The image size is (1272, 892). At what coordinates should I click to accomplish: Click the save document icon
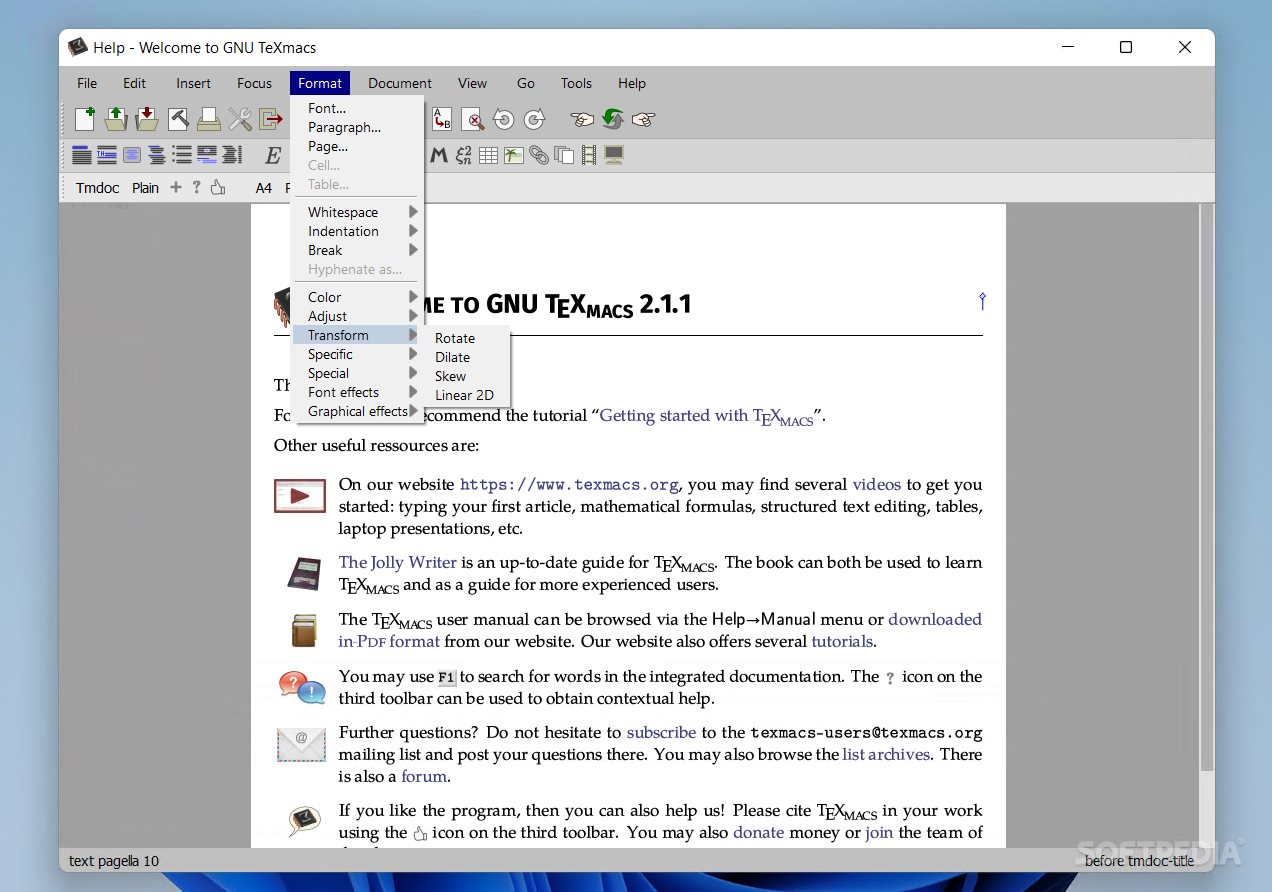click(x=147, y=119)
